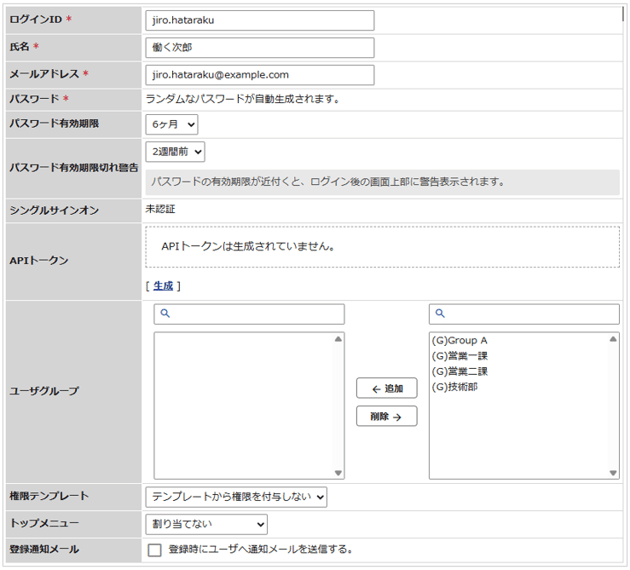The image size is (630, 570).
Task: Select (G)技術部 in the list
Action: (454, 387)
